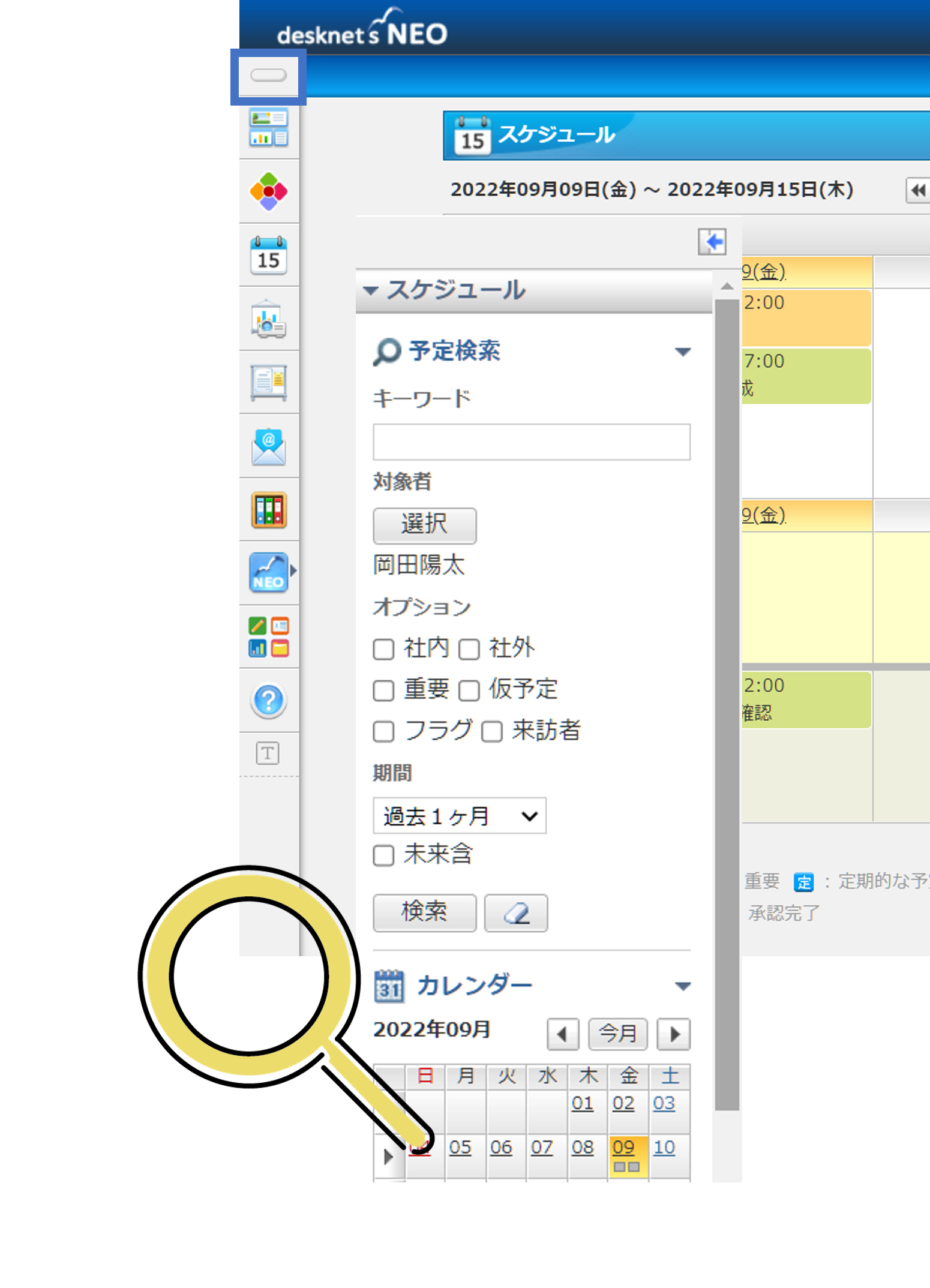The image size is (930, 1288).
Task: Click the 選択 button for 対象者
Action: click(424, 525)
